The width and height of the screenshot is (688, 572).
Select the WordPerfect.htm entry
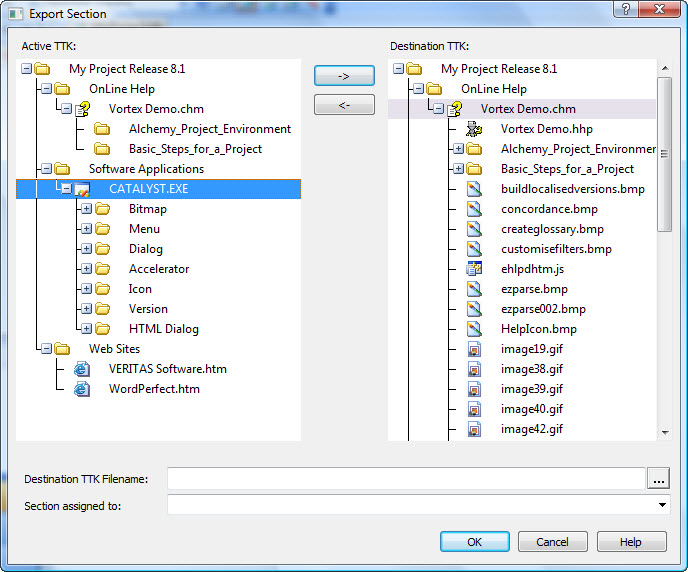(x=154, y=389)
